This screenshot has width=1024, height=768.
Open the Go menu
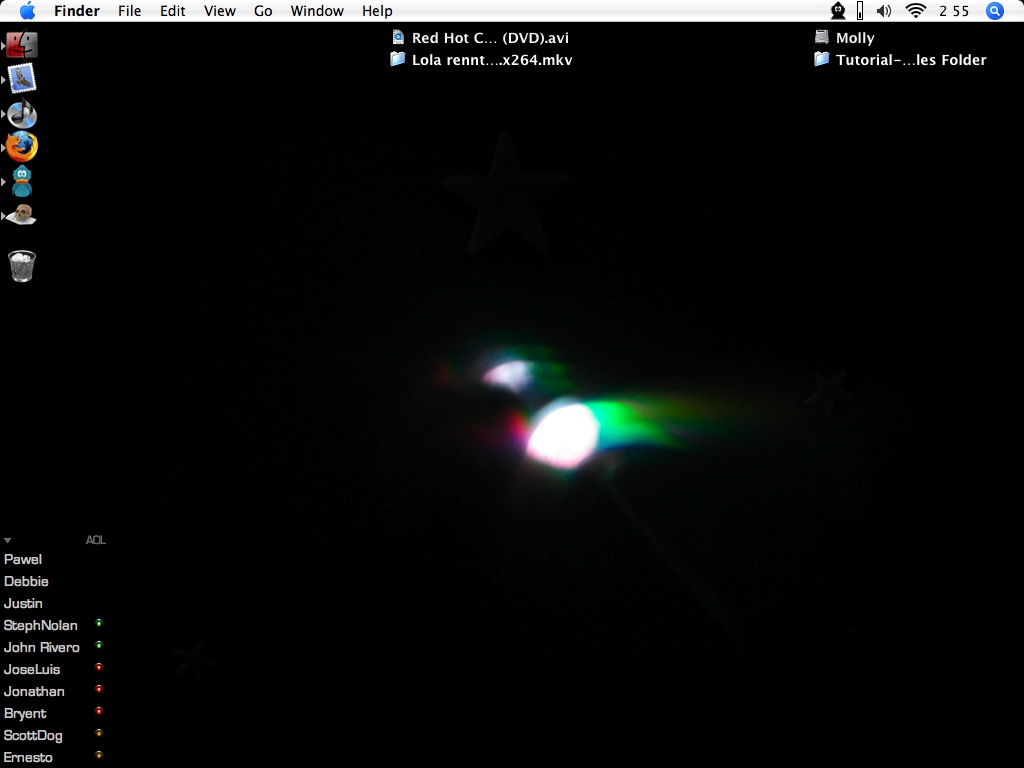(x=263, y=11)
